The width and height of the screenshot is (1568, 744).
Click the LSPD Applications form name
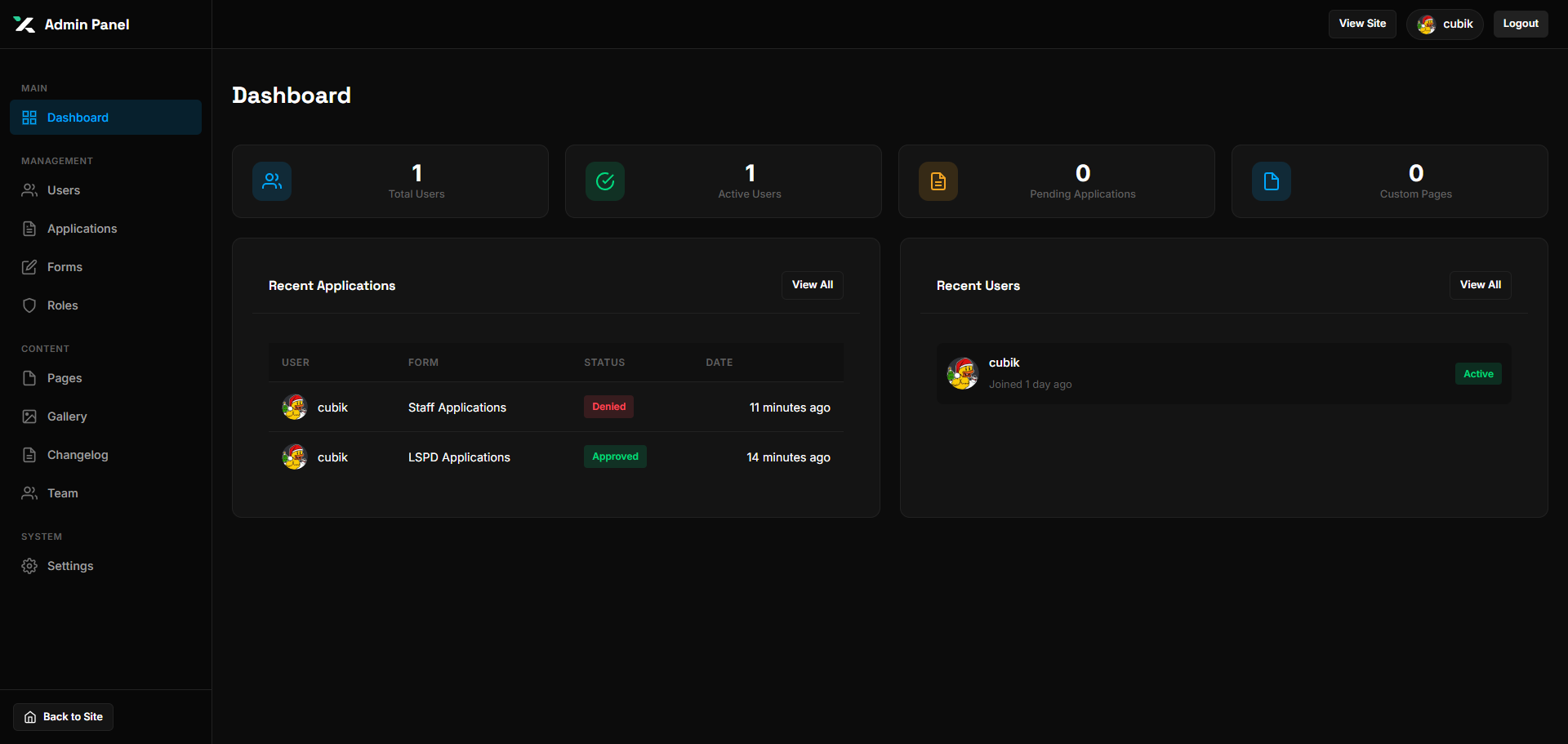click(x=459, y=457)
